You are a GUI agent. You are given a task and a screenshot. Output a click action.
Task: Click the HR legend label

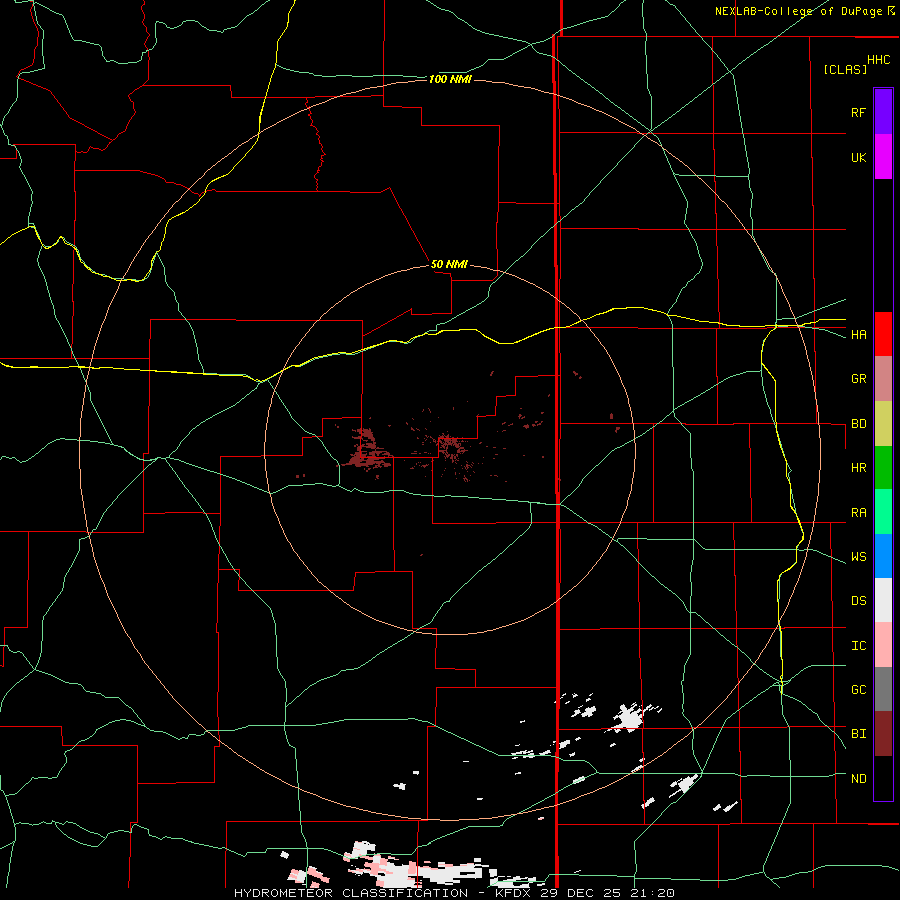(858, 468)
